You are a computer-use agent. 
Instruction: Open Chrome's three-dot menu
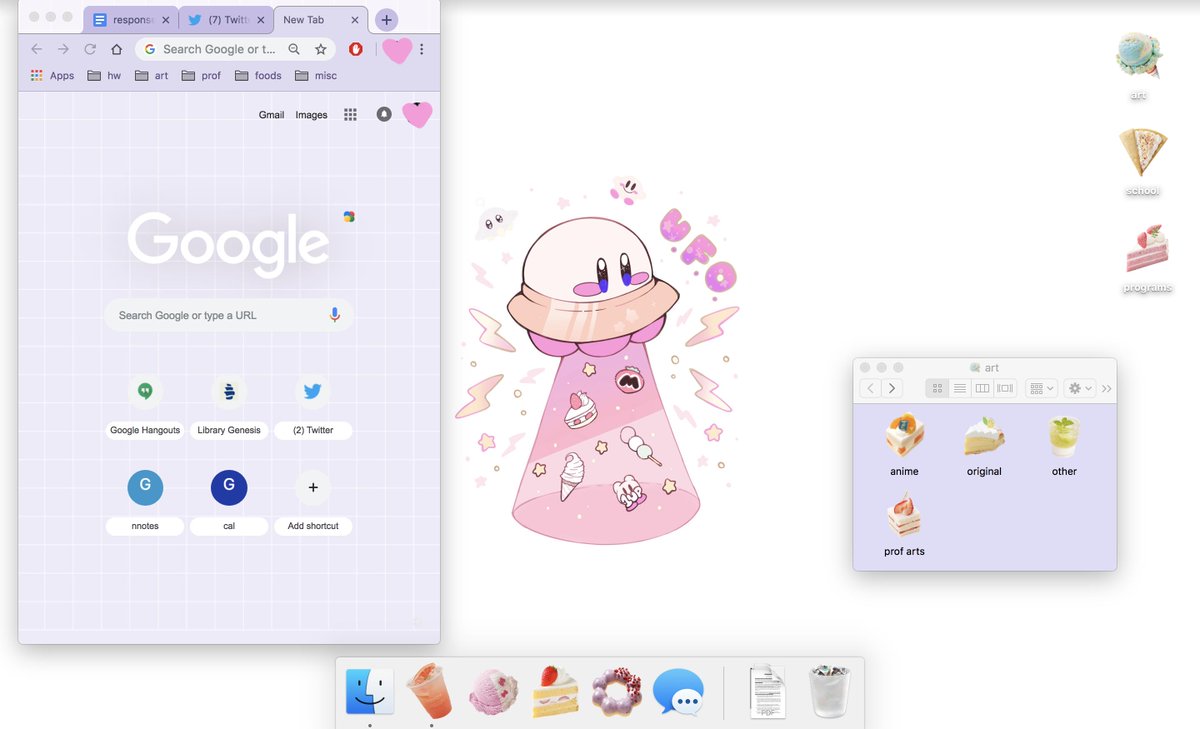(422, 49)
